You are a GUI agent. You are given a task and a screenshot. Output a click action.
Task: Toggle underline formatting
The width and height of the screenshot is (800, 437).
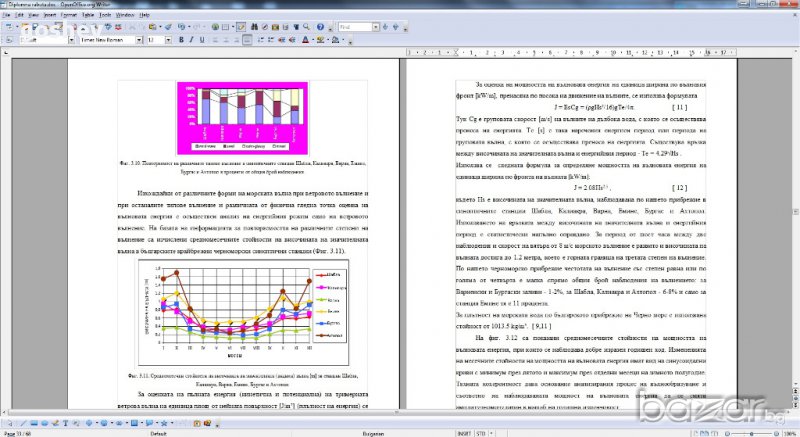(x=202, y=40)
